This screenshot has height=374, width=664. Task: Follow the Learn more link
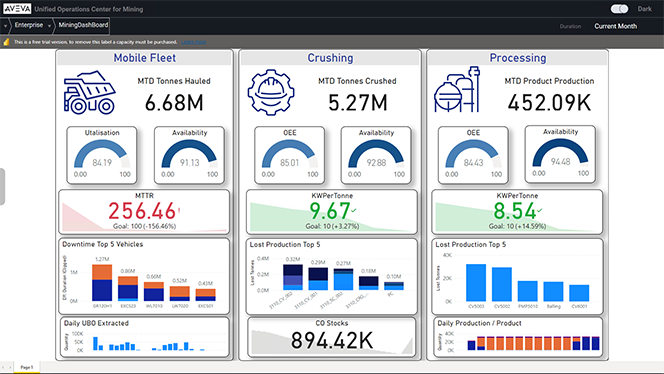point(194,42)
